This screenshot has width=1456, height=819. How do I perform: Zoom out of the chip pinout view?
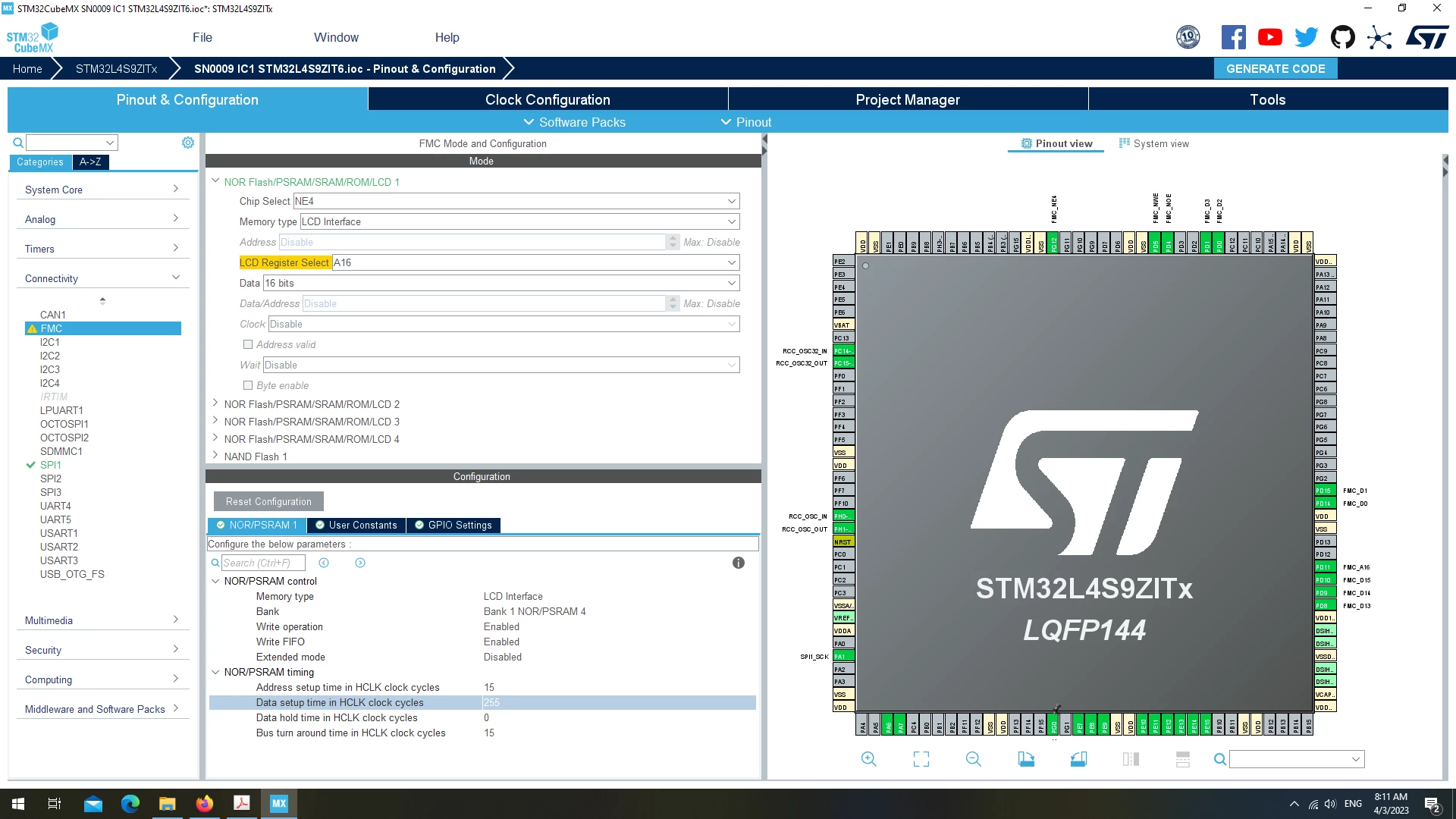[974, 759]
